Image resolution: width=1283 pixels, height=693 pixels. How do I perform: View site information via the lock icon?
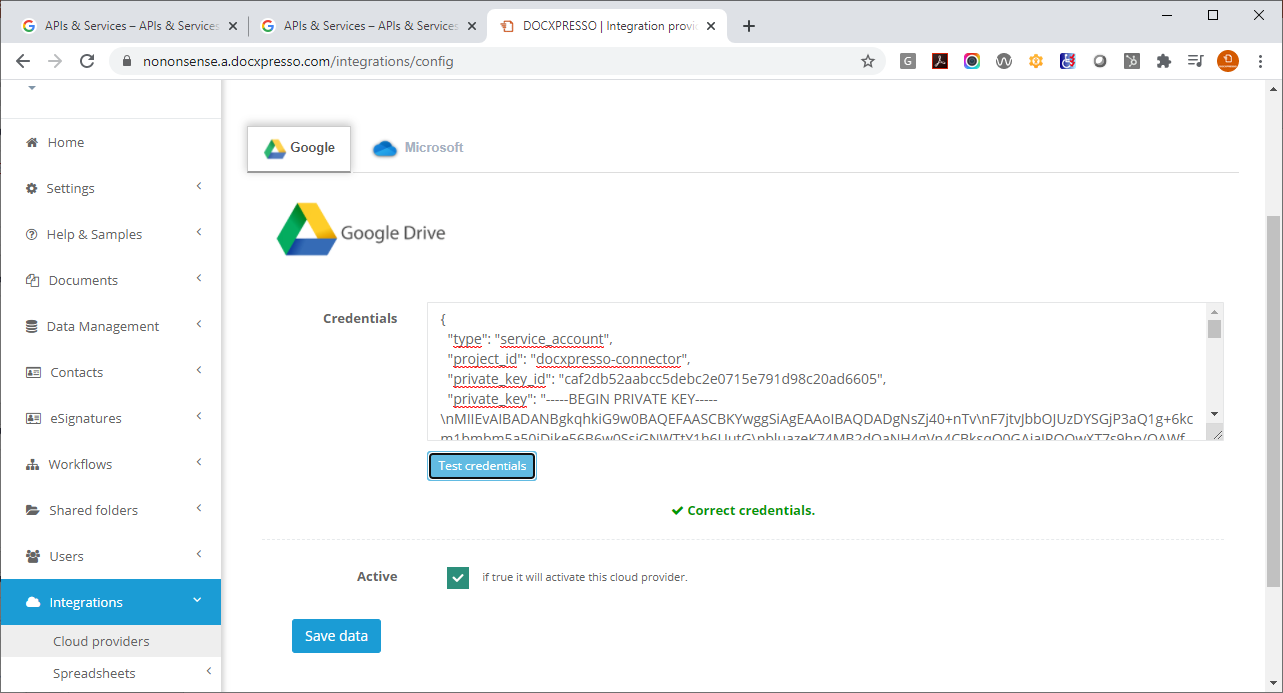tap(126, 61)
